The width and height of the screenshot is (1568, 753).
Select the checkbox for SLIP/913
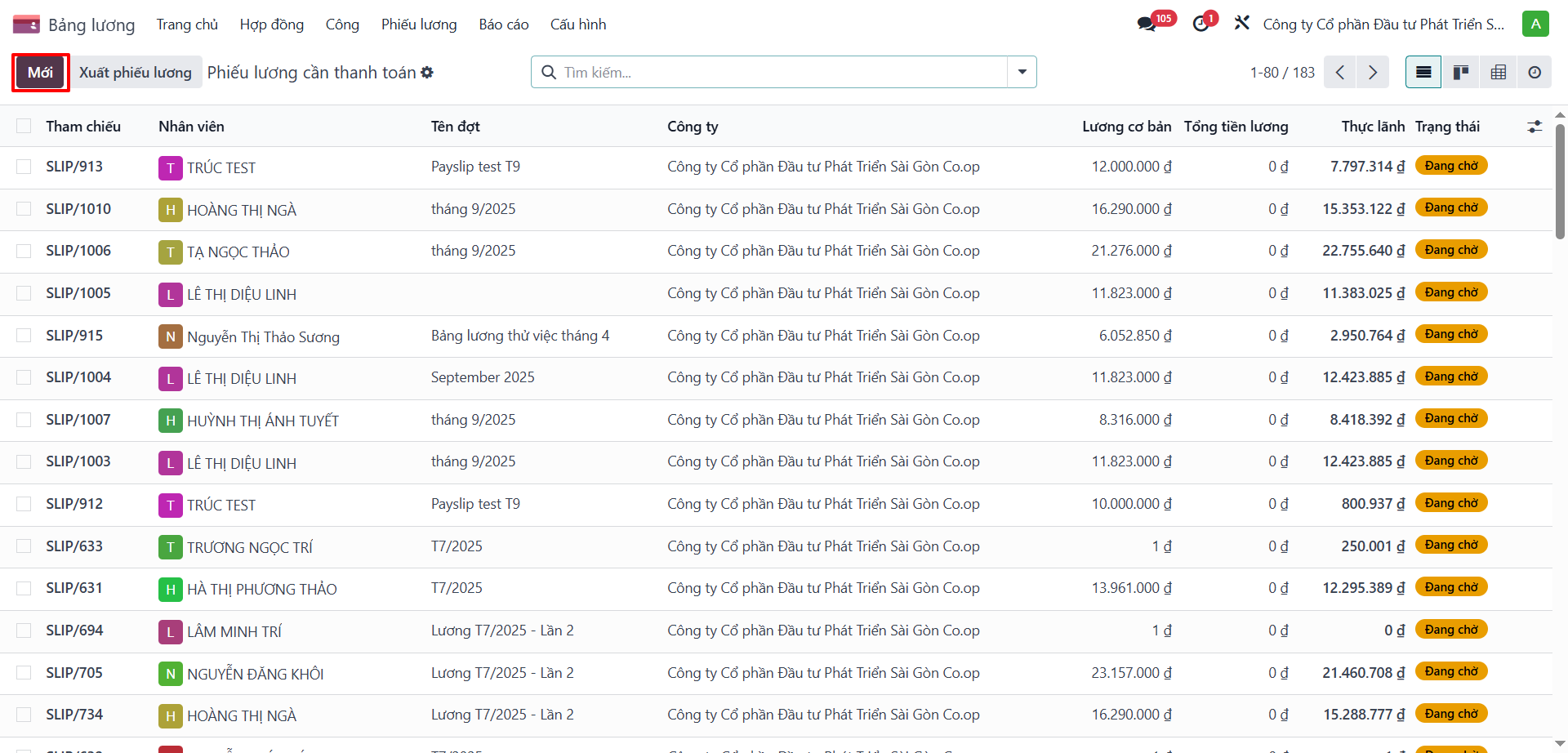(24, 167)
